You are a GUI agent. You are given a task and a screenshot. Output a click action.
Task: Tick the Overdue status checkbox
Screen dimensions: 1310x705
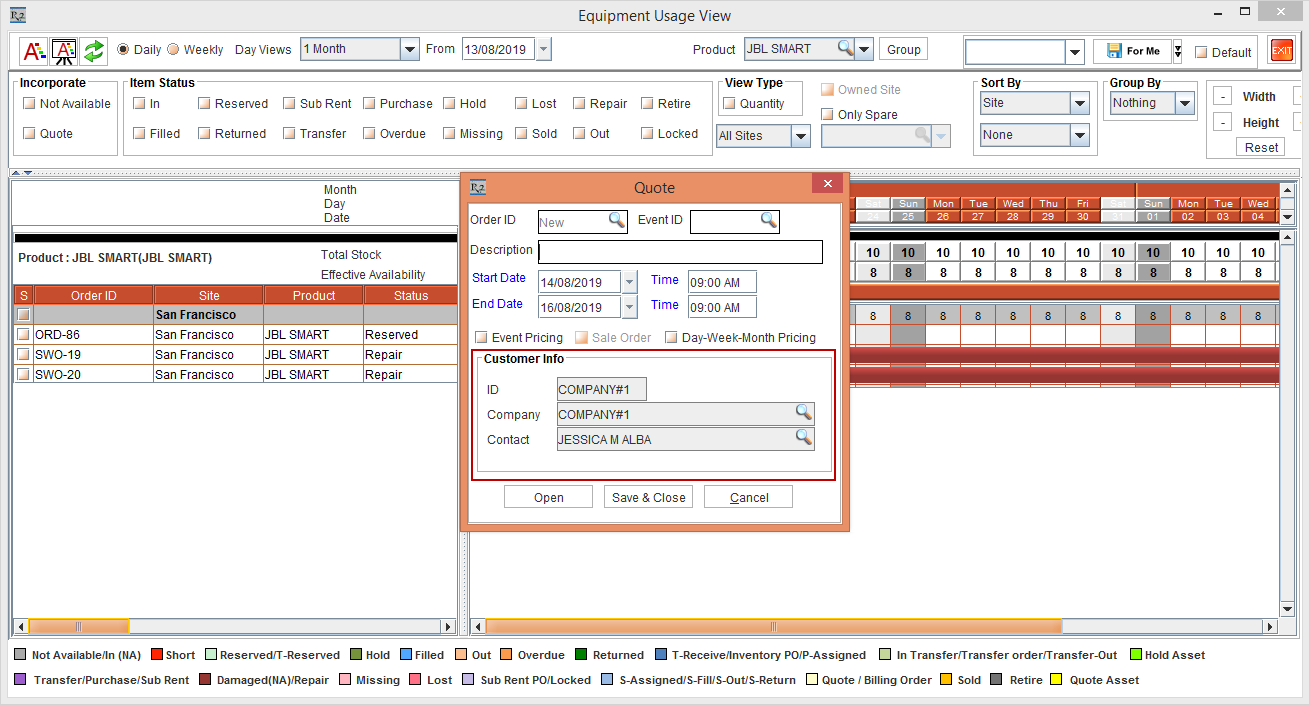369,133
